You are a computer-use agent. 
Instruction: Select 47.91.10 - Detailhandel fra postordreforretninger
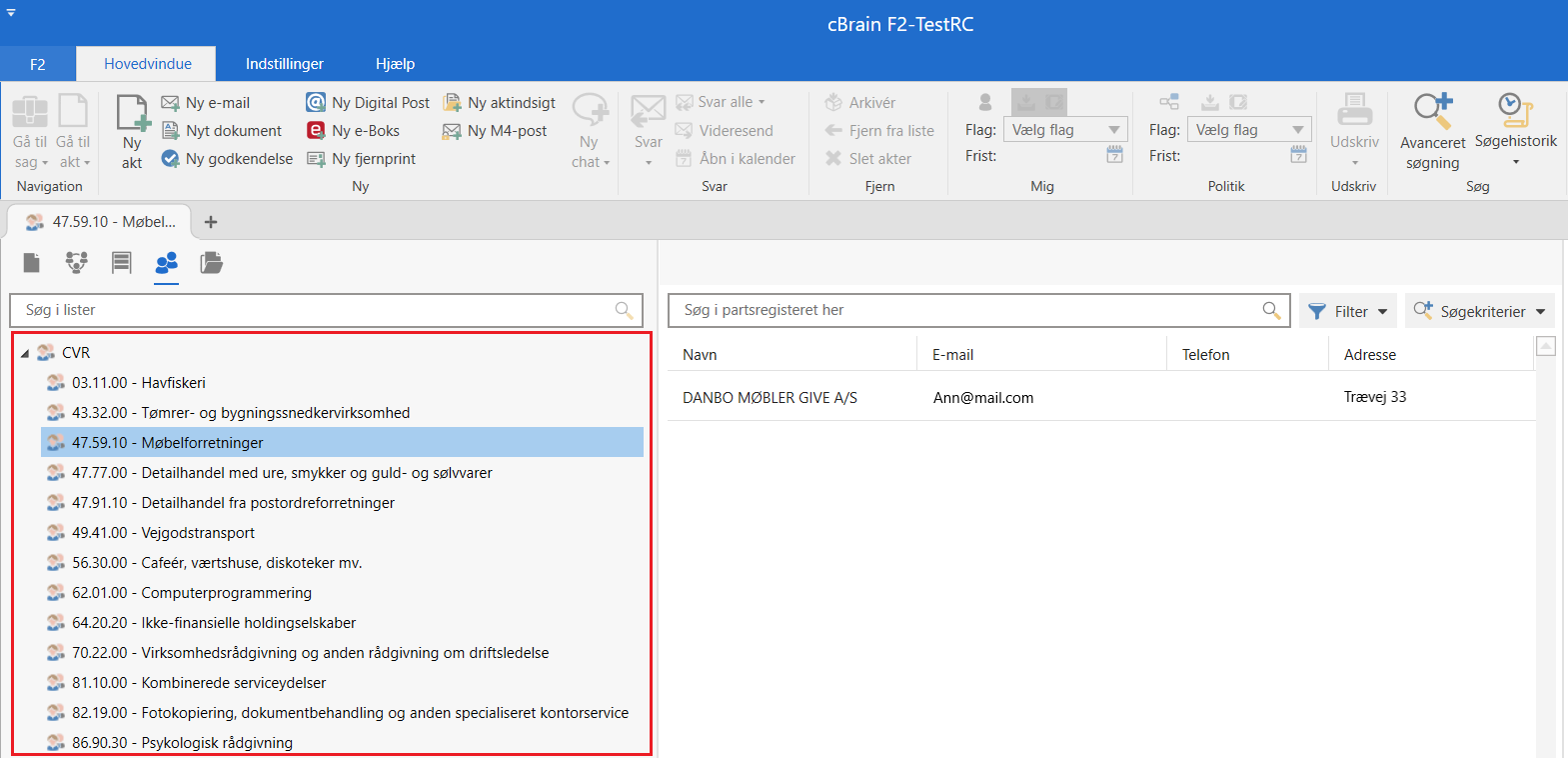(x=342, y=503)
